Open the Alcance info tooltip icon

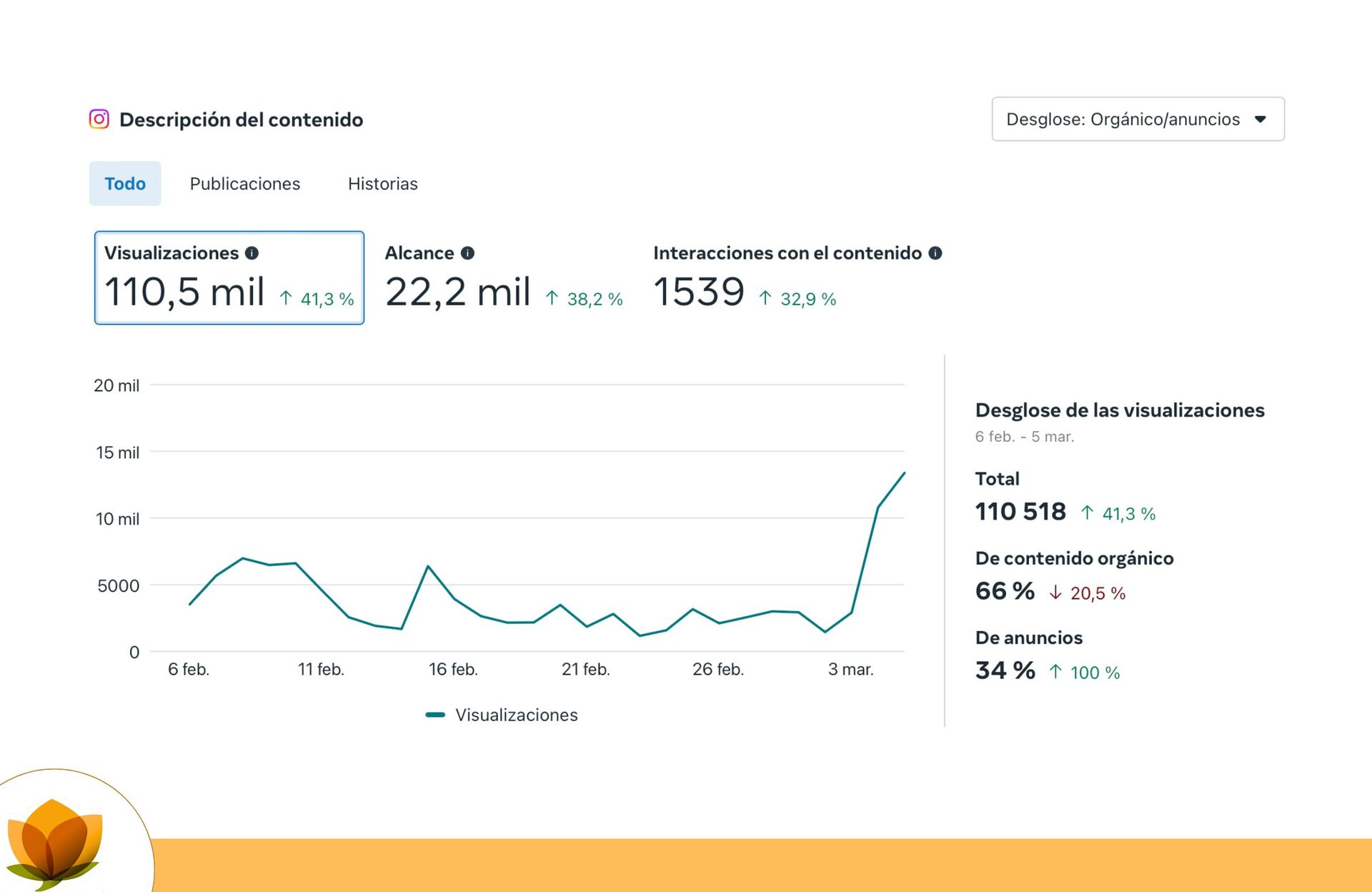(x=467, y=253)
